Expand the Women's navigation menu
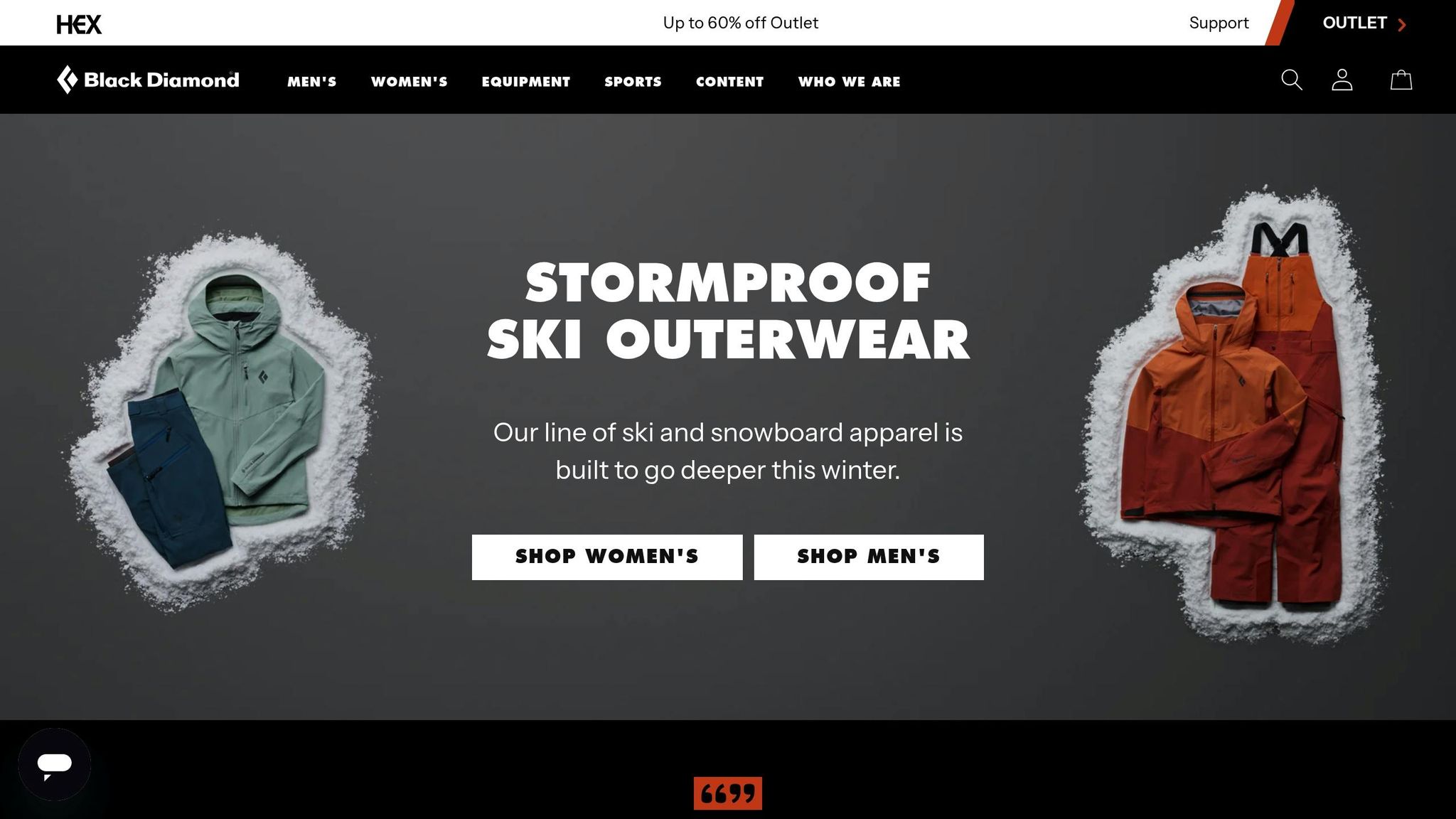This screenshot has height=819, width=1456. tap(409, 82)
